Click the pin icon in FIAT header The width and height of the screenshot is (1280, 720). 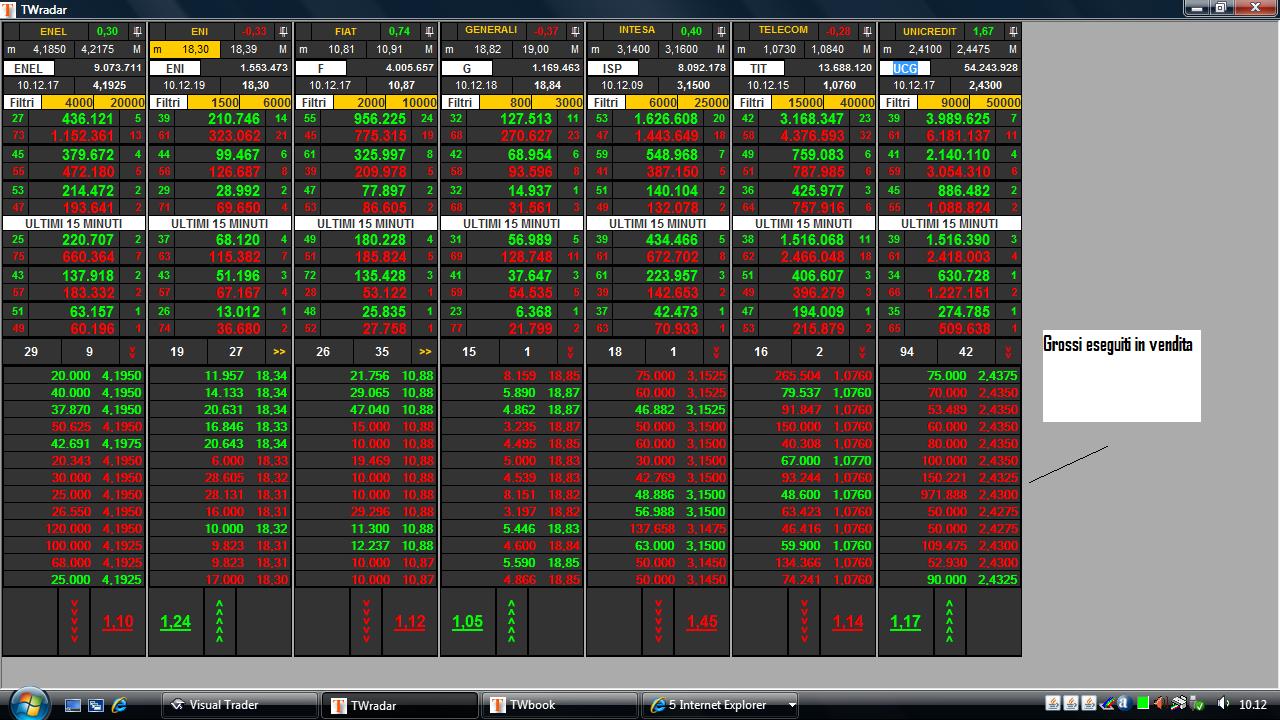pos(429,32)
